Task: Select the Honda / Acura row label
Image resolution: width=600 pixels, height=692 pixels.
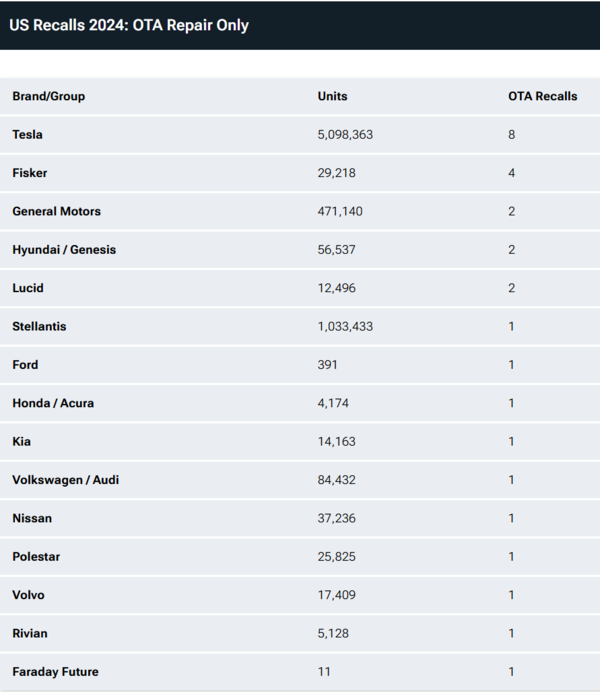Action: [x=53, y=403]
